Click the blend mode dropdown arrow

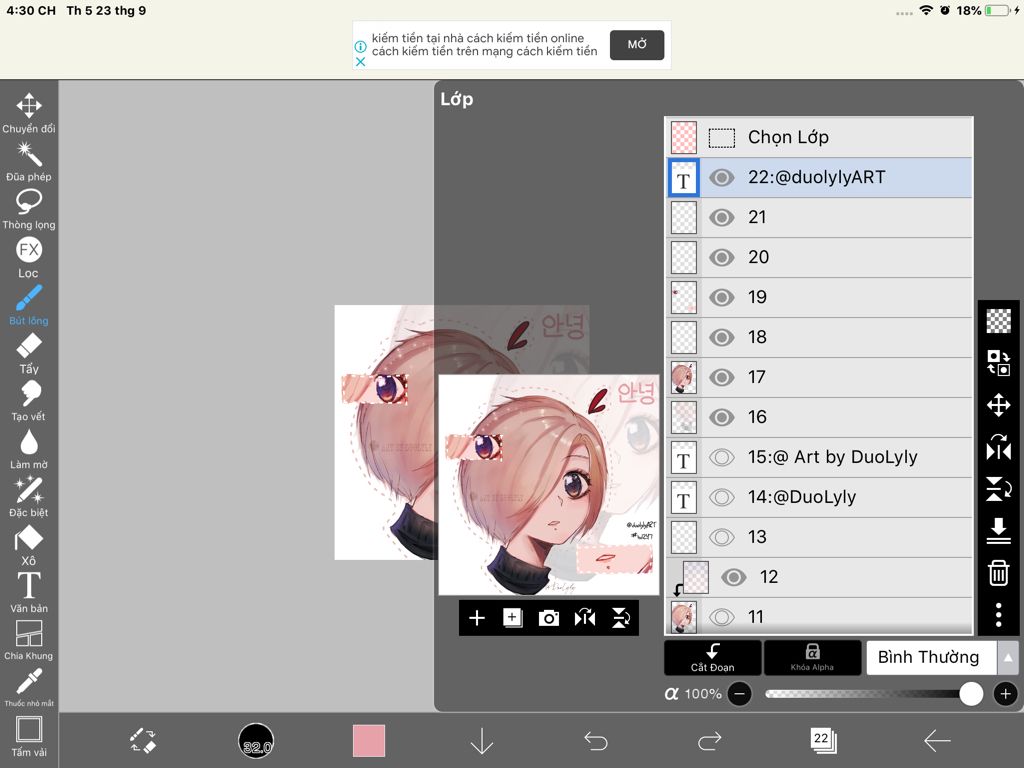pos(1008,658)
